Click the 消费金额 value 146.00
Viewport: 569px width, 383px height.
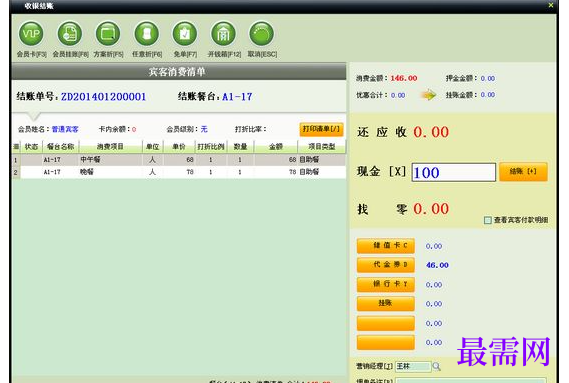[404, 78]
